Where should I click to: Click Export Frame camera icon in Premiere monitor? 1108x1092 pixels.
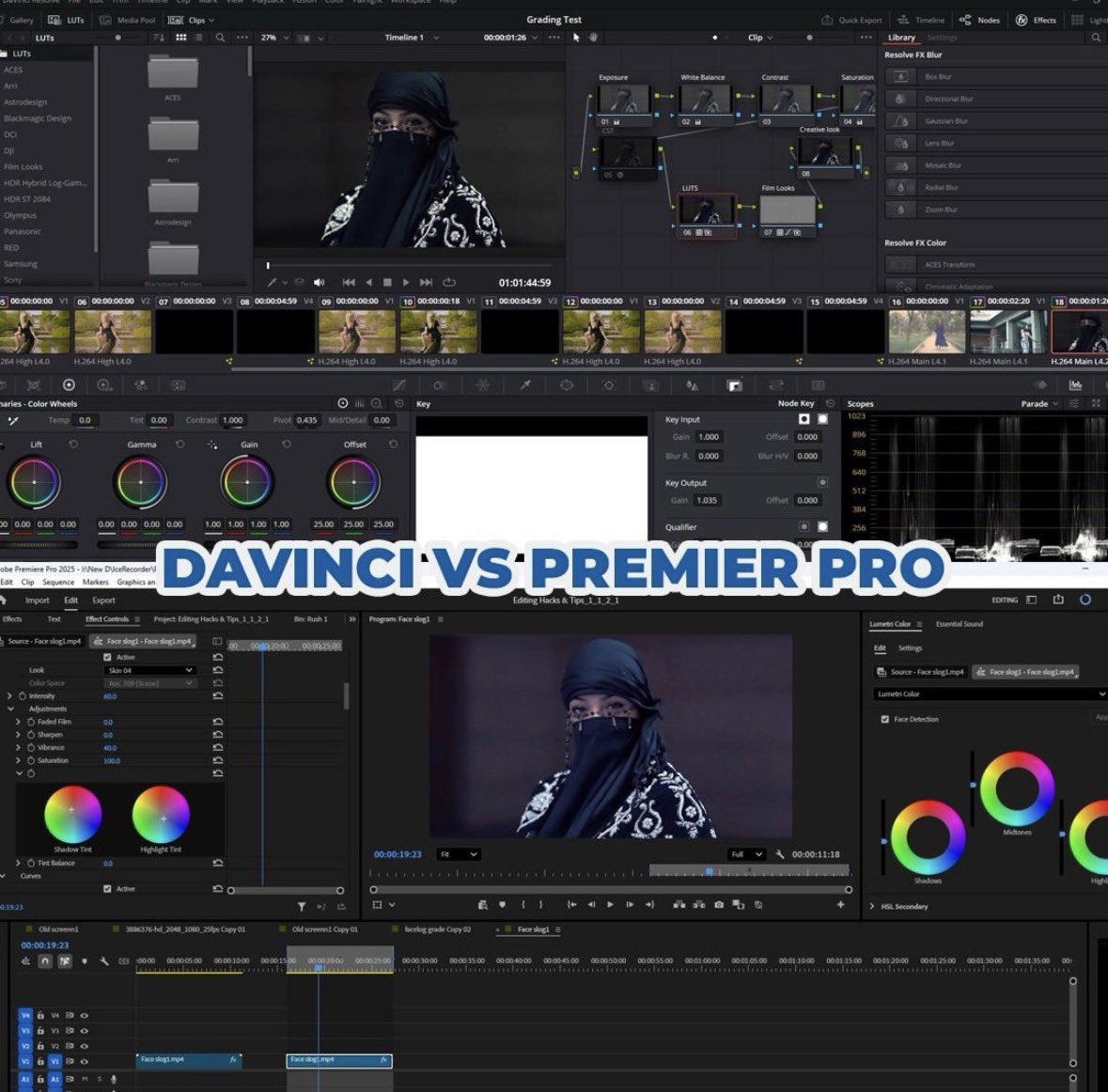tap(719, 905)
